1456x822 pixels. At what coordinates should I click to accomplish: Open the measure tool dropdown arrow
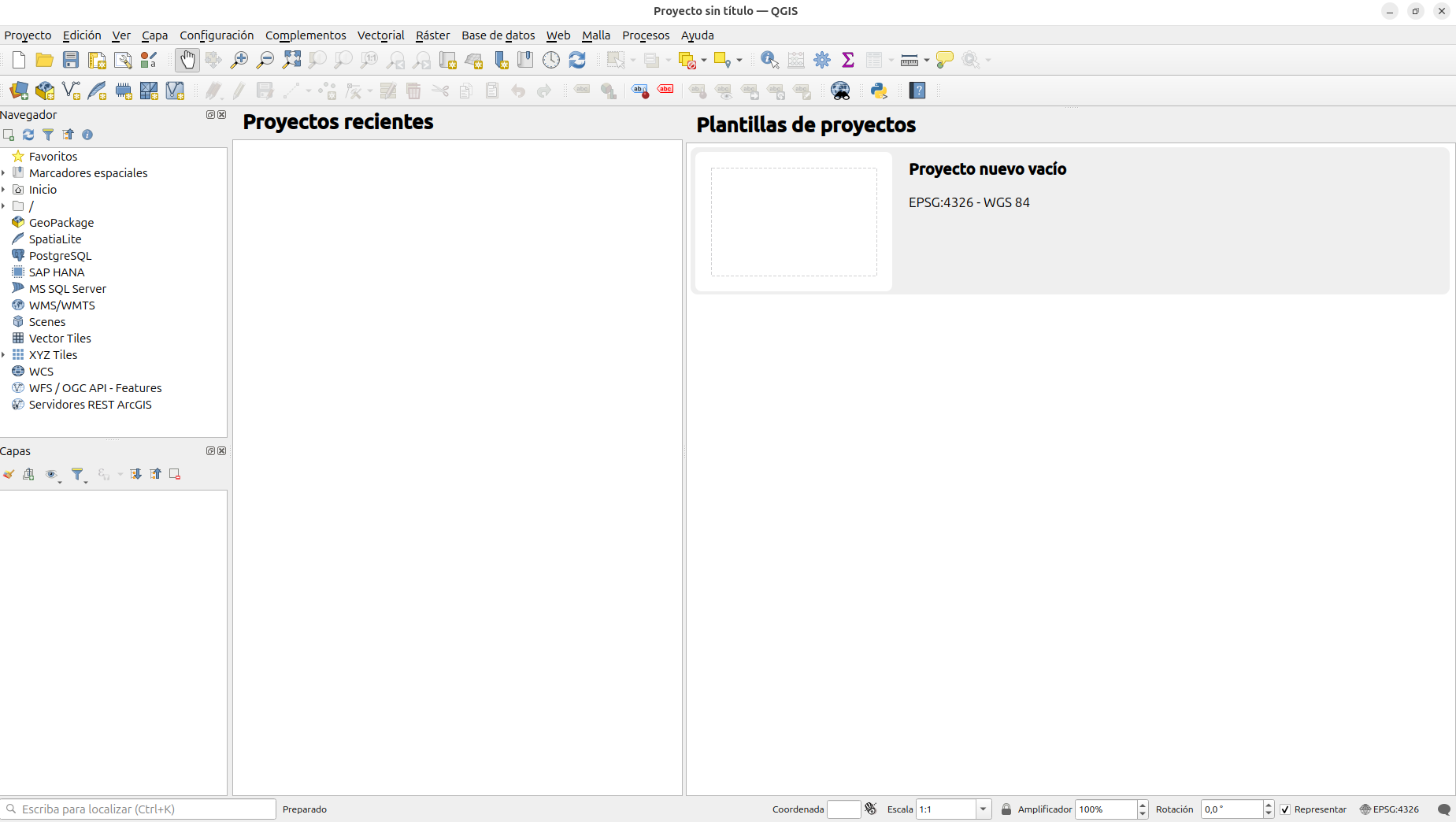click(x=927, y=61)
